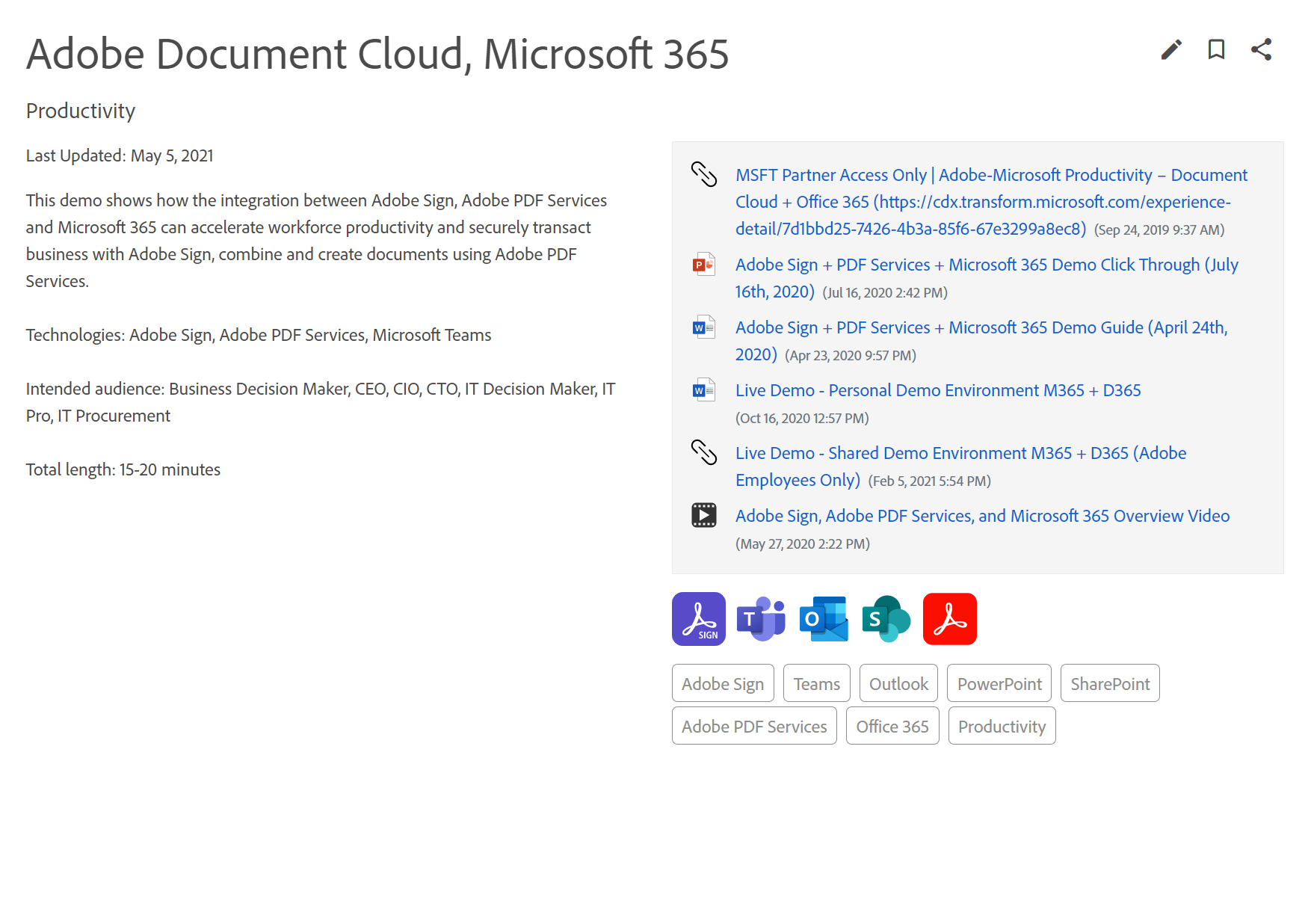The image size is (1308, 924).
Task: Click the Apr 23, 2020 9:57 PM timestamp
Action: 851,356
